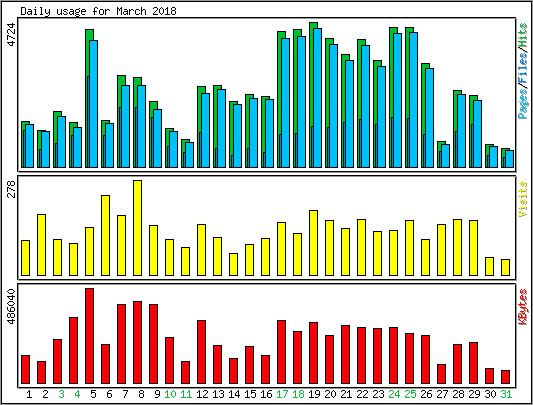The image size is (533, 405).
Task: Click day label 26 on x-axis
Action: pyautogui.click(x=426, y=394)
